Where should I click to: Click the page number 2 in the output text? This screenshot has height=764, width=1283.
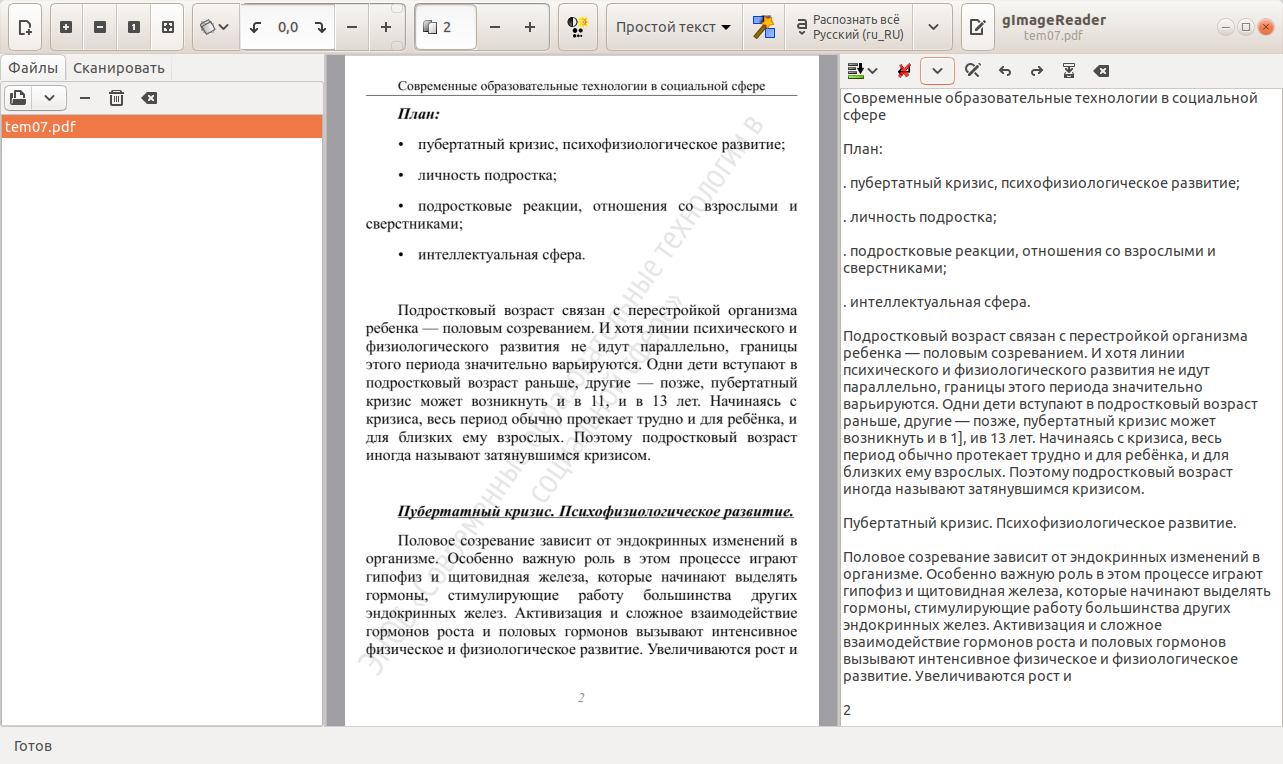coord(847,710)
